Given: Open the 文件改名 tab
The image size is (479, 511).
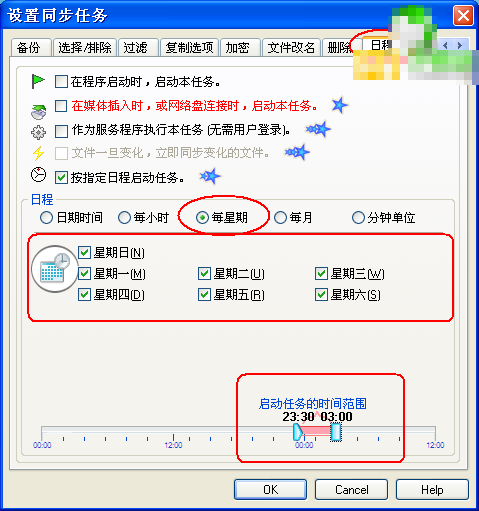Looking at the screenshot, I should [291, 48].
